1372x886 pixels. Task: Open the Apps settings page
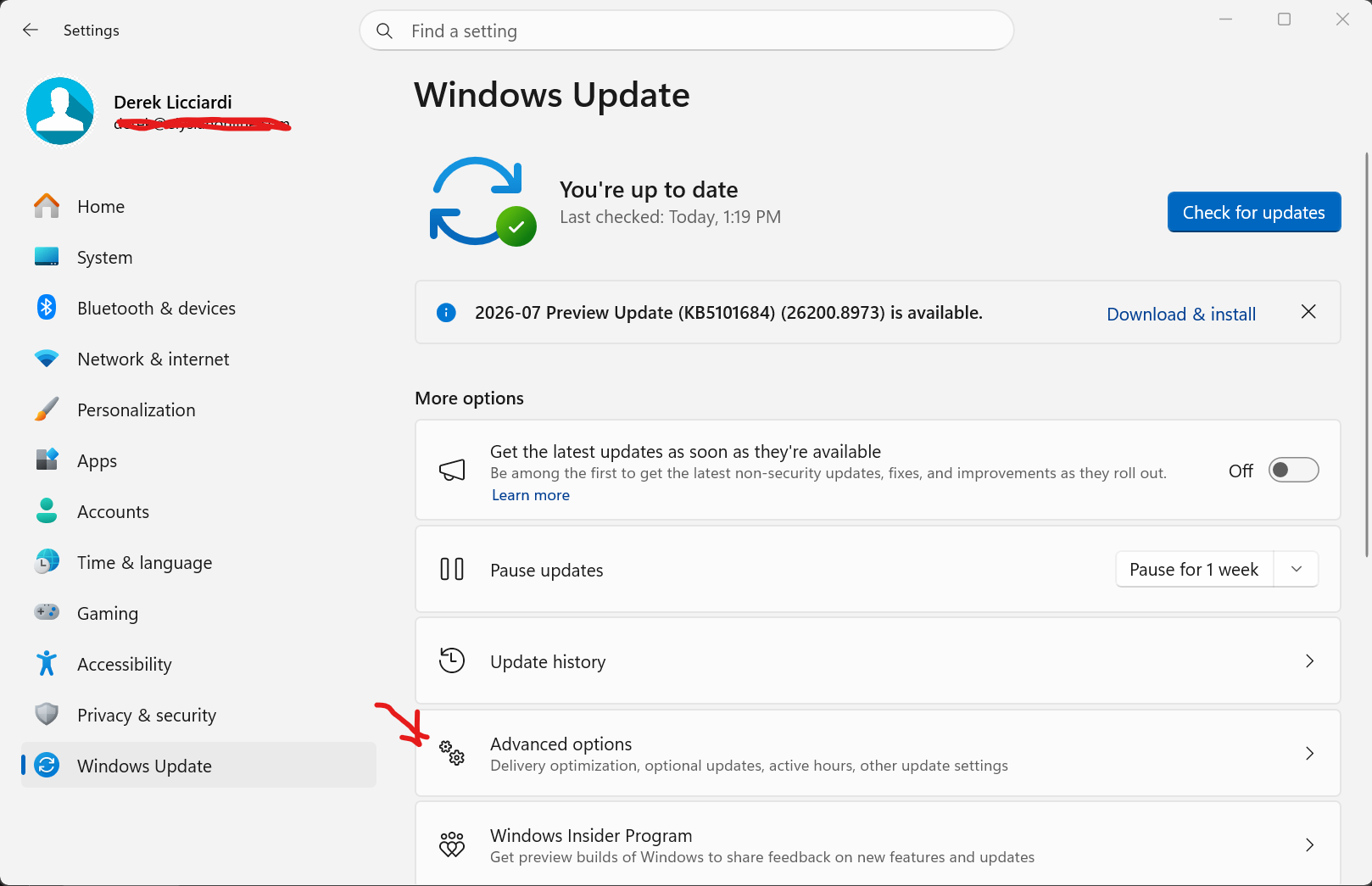[x=198, y=460]
